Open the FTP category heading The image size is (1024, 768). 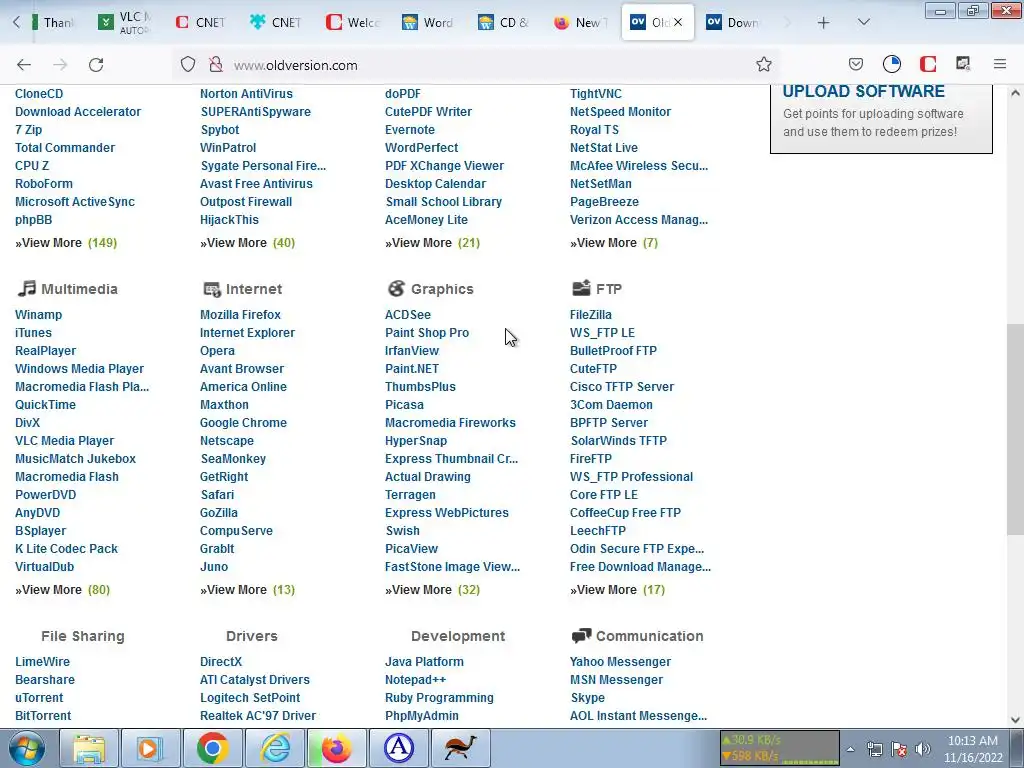pyautogui.click(x=609, y=289)
